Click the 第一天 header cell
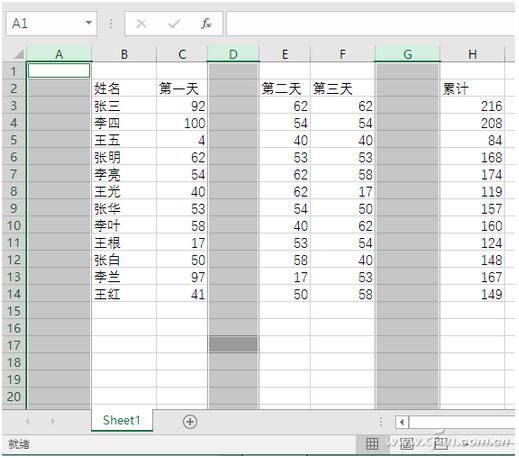The width and height of the screenshot is (519, 458). coord(182,89)
